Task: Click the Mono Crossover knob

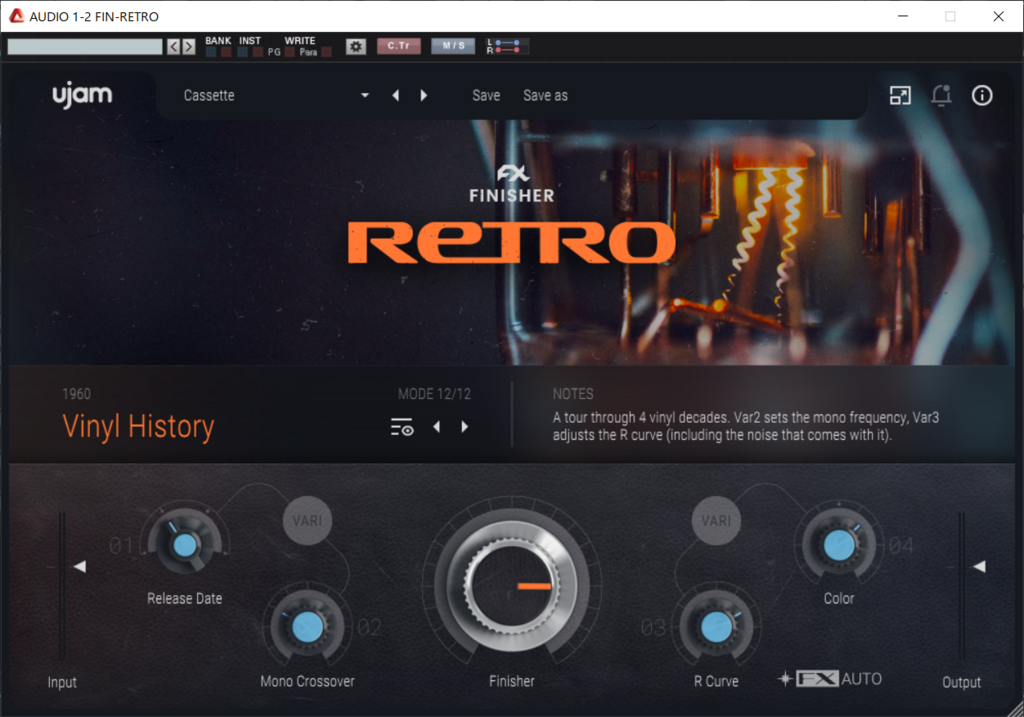Action: [307, 627]
